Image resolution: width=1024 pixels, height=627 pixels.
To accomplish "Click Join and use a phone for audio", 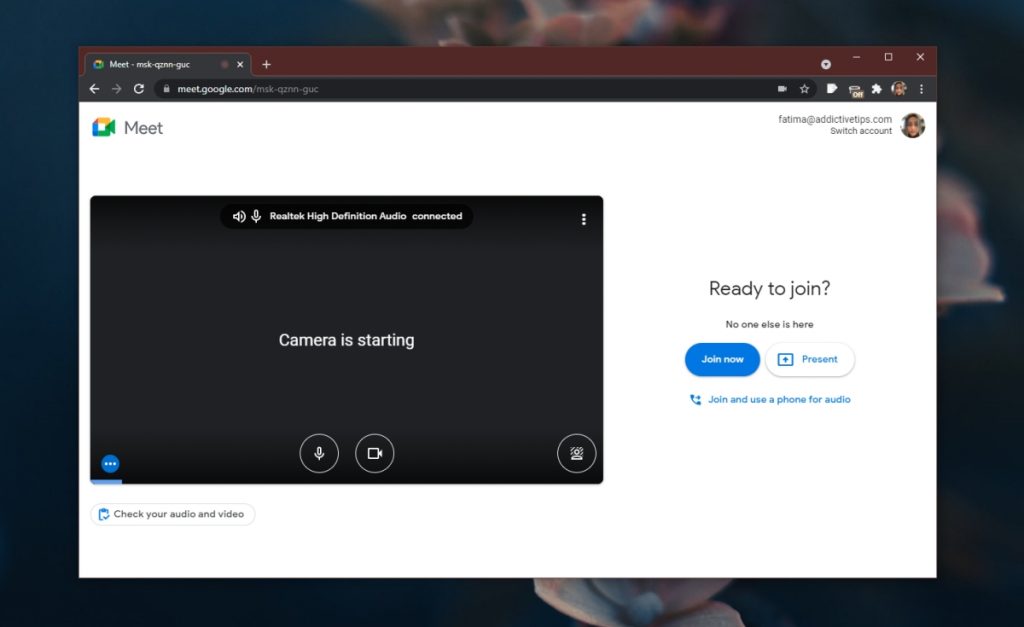I will pos(769,399).
